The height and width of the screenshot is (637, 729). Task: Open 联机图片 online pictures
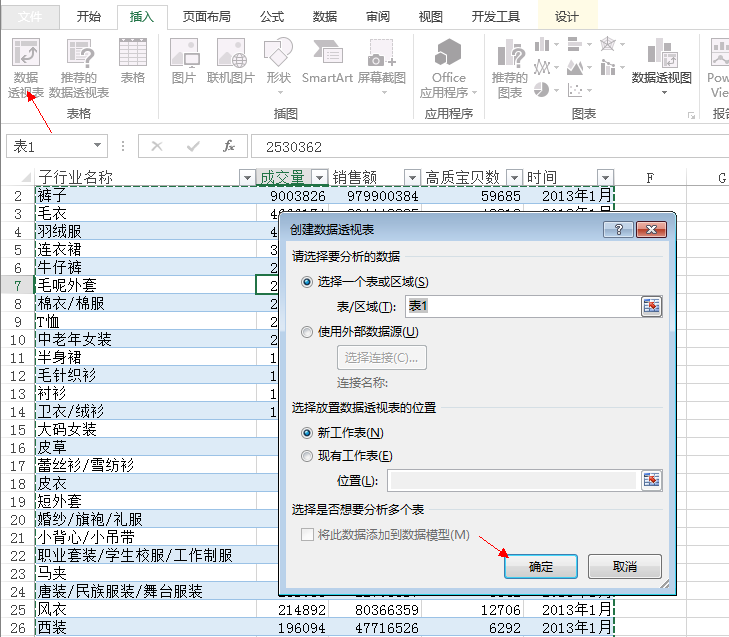pos(231,61)
